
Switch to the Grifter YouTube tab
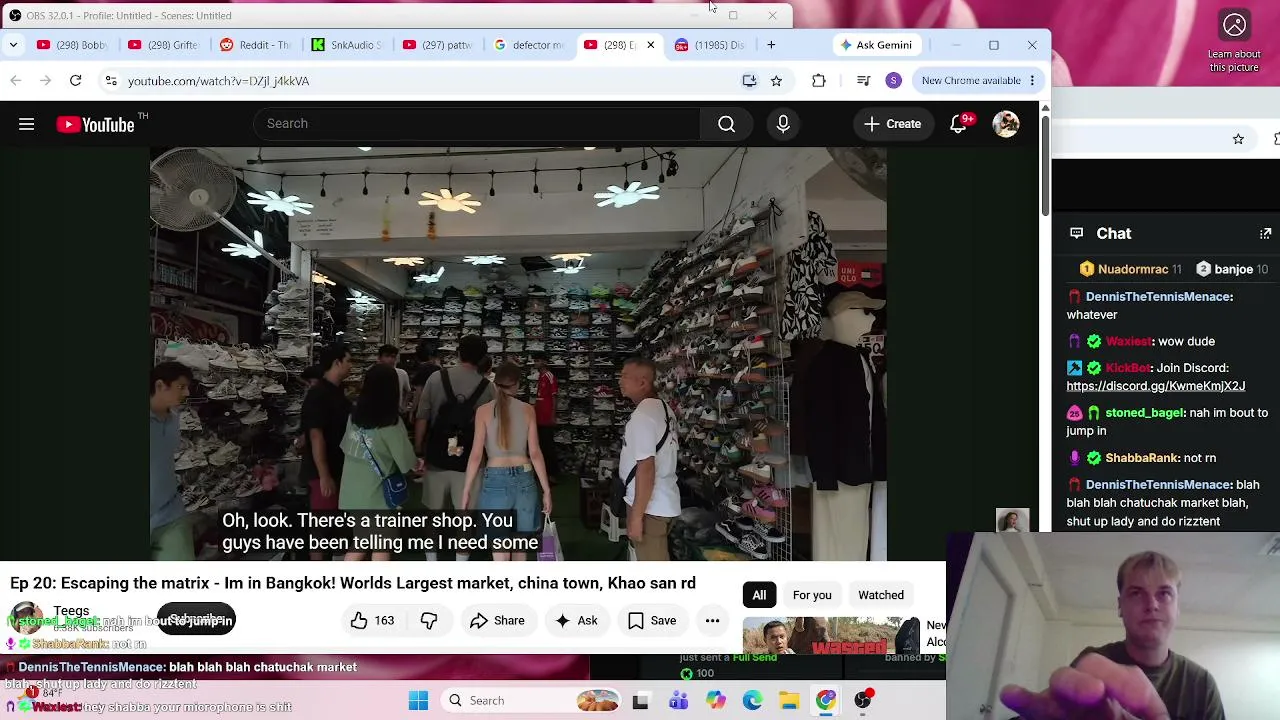pyautogui.click(x=163, y=45)
